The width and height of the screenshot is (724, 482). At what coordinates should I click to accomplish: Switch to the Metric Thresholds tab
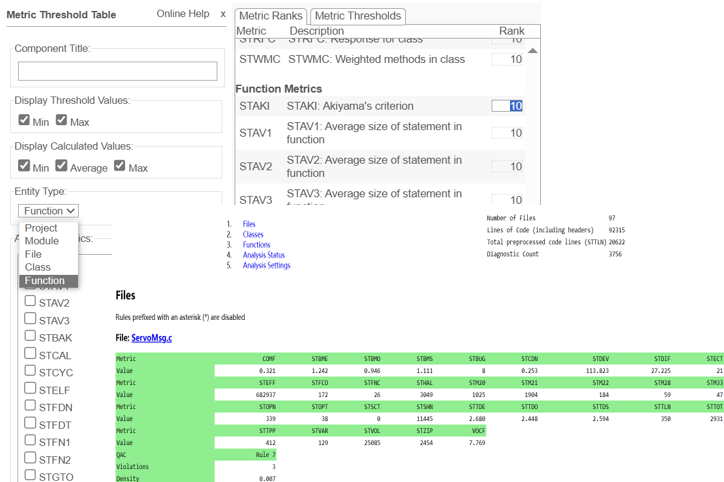[358, 16]
